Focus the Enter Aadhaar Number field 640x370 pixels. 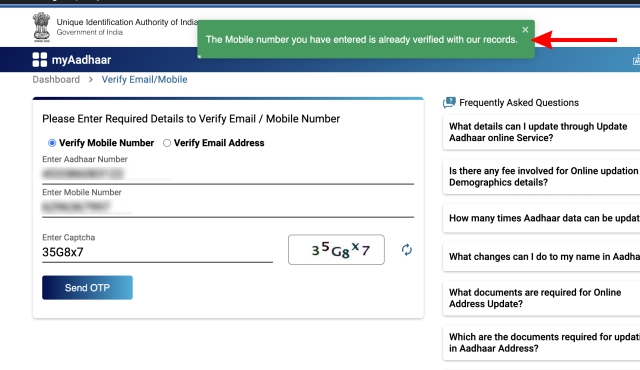point(228,174)
